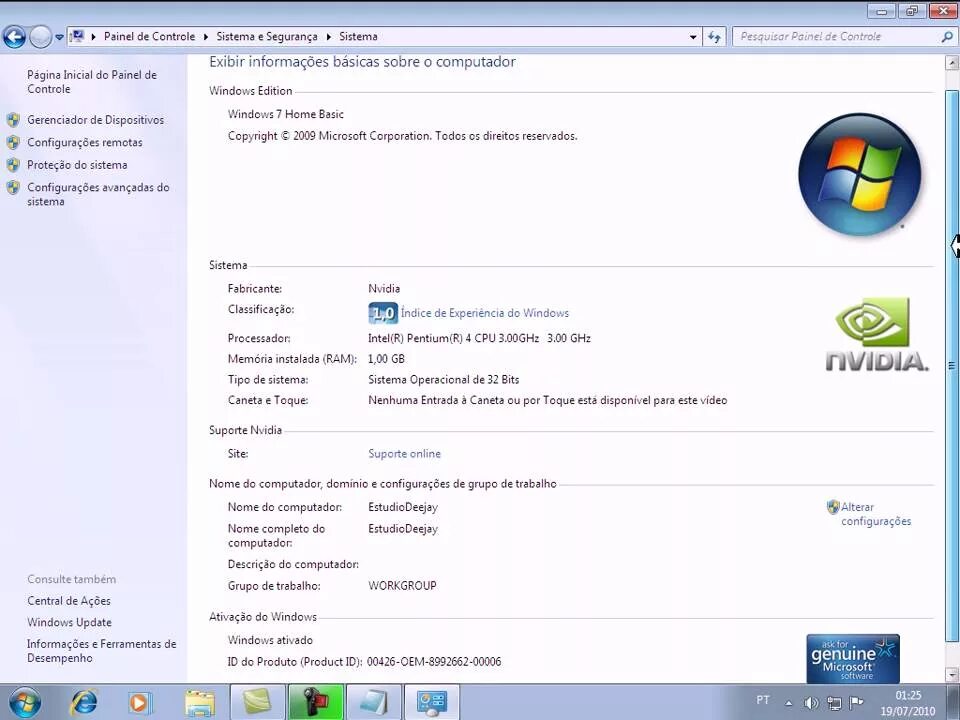Click the volume speaker tray icon
Image resolution: width=960 pixels, height=720 pixels.
point(811,703)
